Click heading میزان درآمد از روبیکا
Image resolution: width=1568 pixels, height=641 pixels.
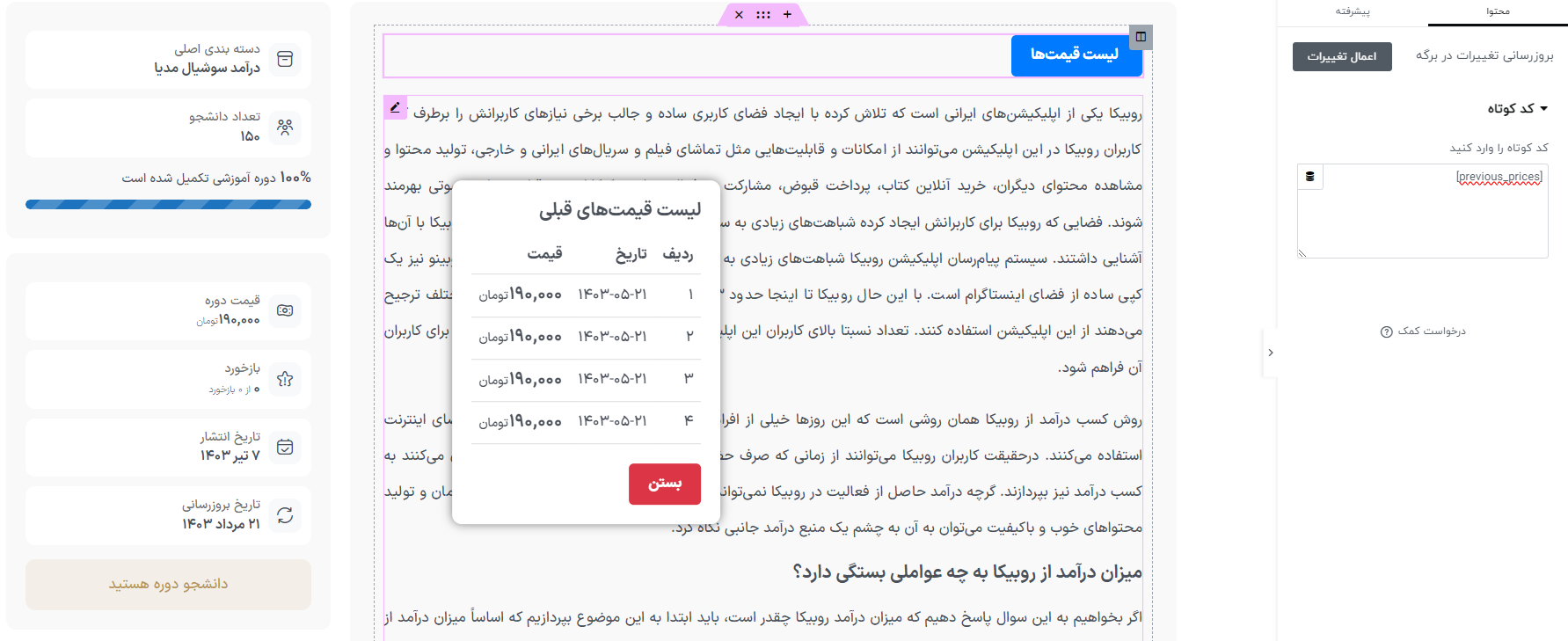point(967,572)
